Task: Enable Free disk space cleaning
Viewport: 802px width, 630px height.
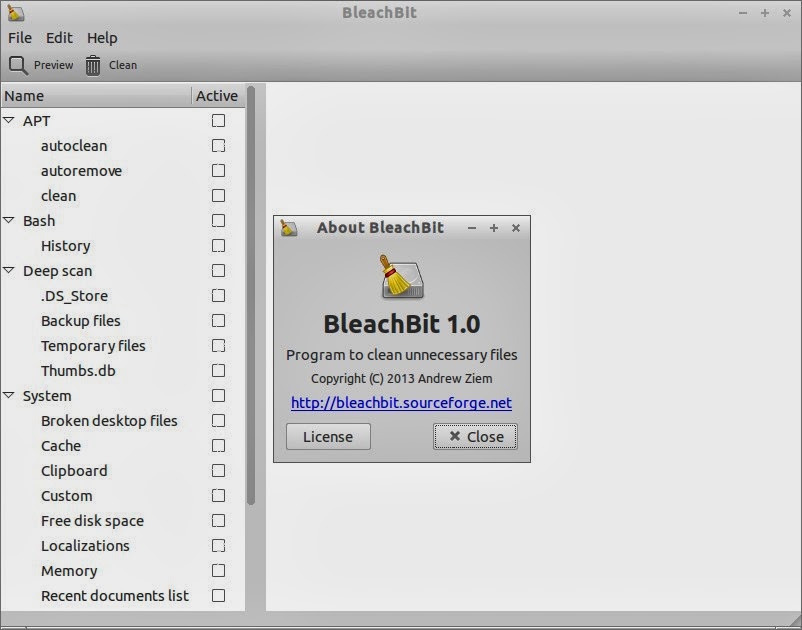Action: tap(216, 521)
